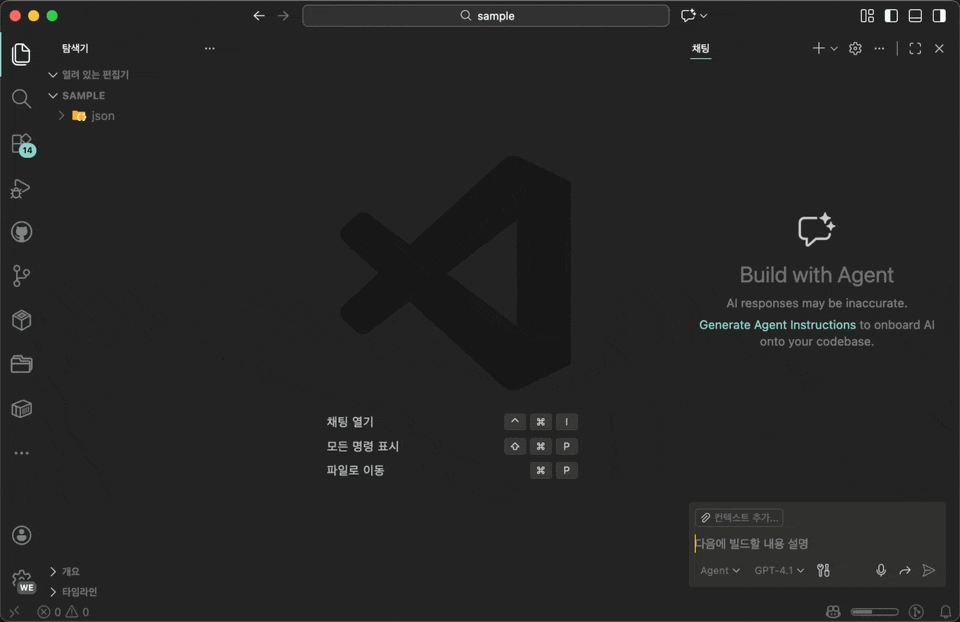Select the Run and Debug icon
Image resolution: width=960 pixels, height=622 pixels.
click(21, 188)
